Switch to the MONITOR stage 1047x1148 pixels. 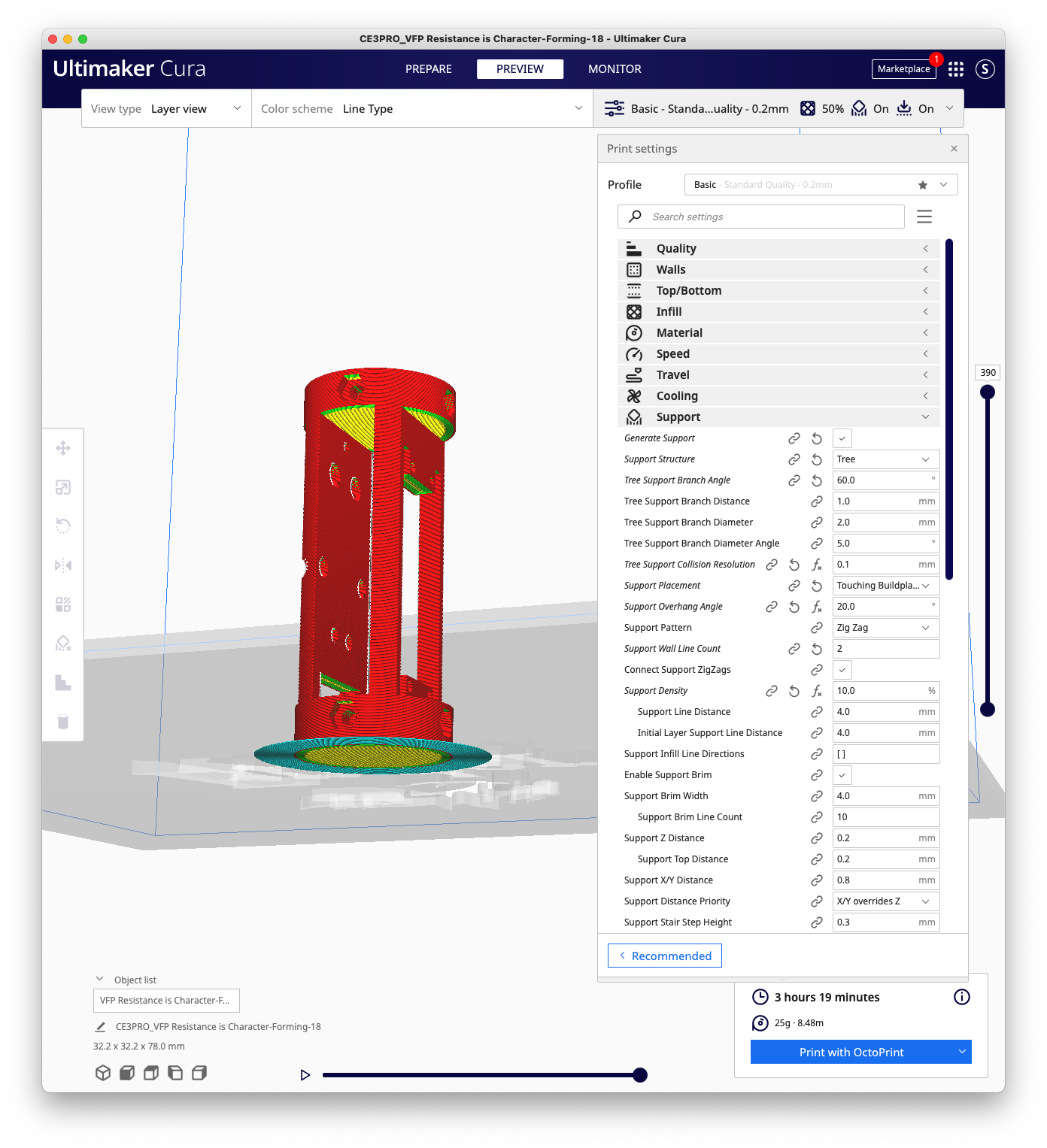click(615, 69)
